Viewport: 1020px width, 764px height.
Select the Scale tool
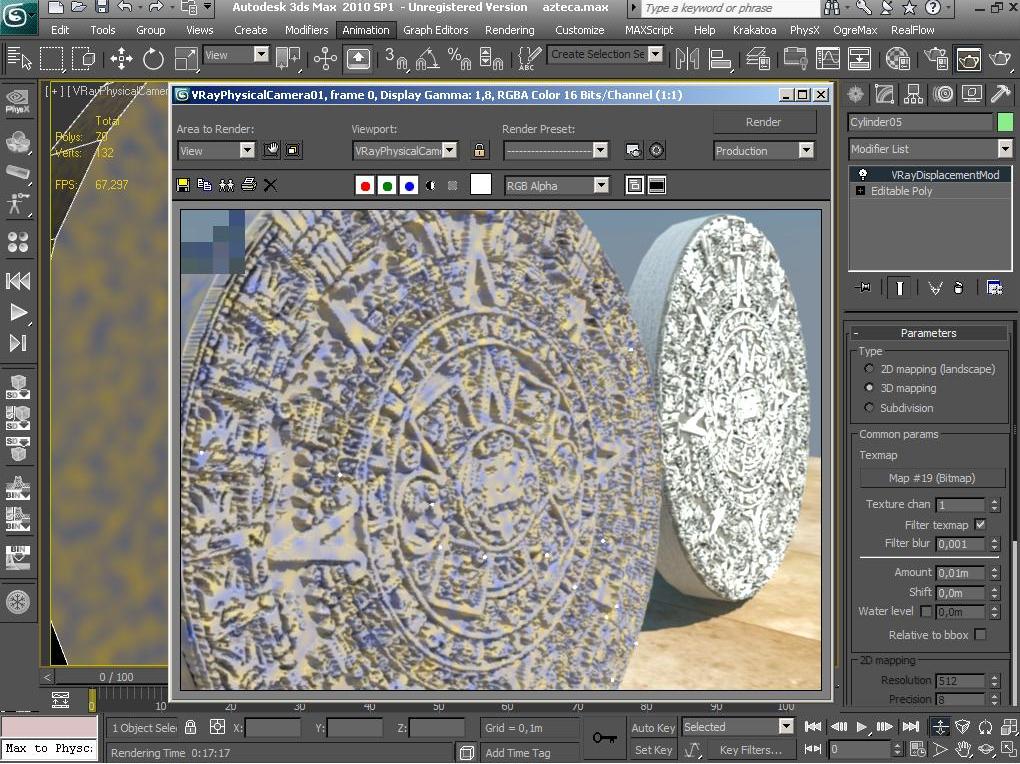tap(185, 59)
